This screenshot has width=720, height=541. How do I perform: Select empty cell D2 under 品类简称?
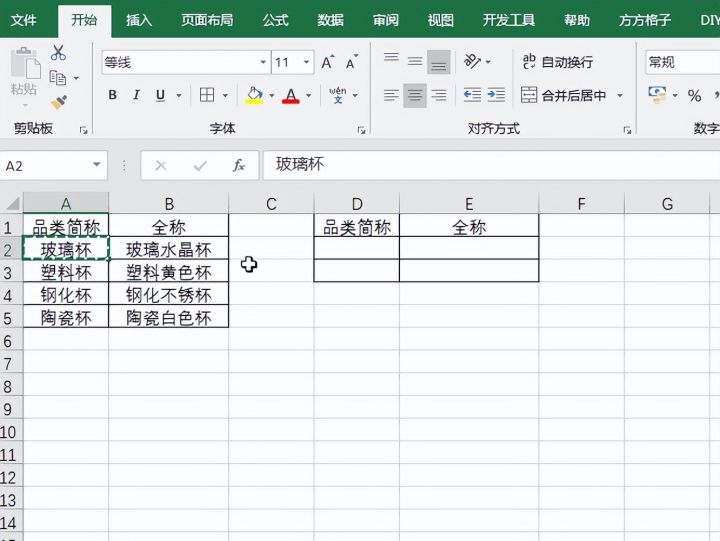(357, 248)
